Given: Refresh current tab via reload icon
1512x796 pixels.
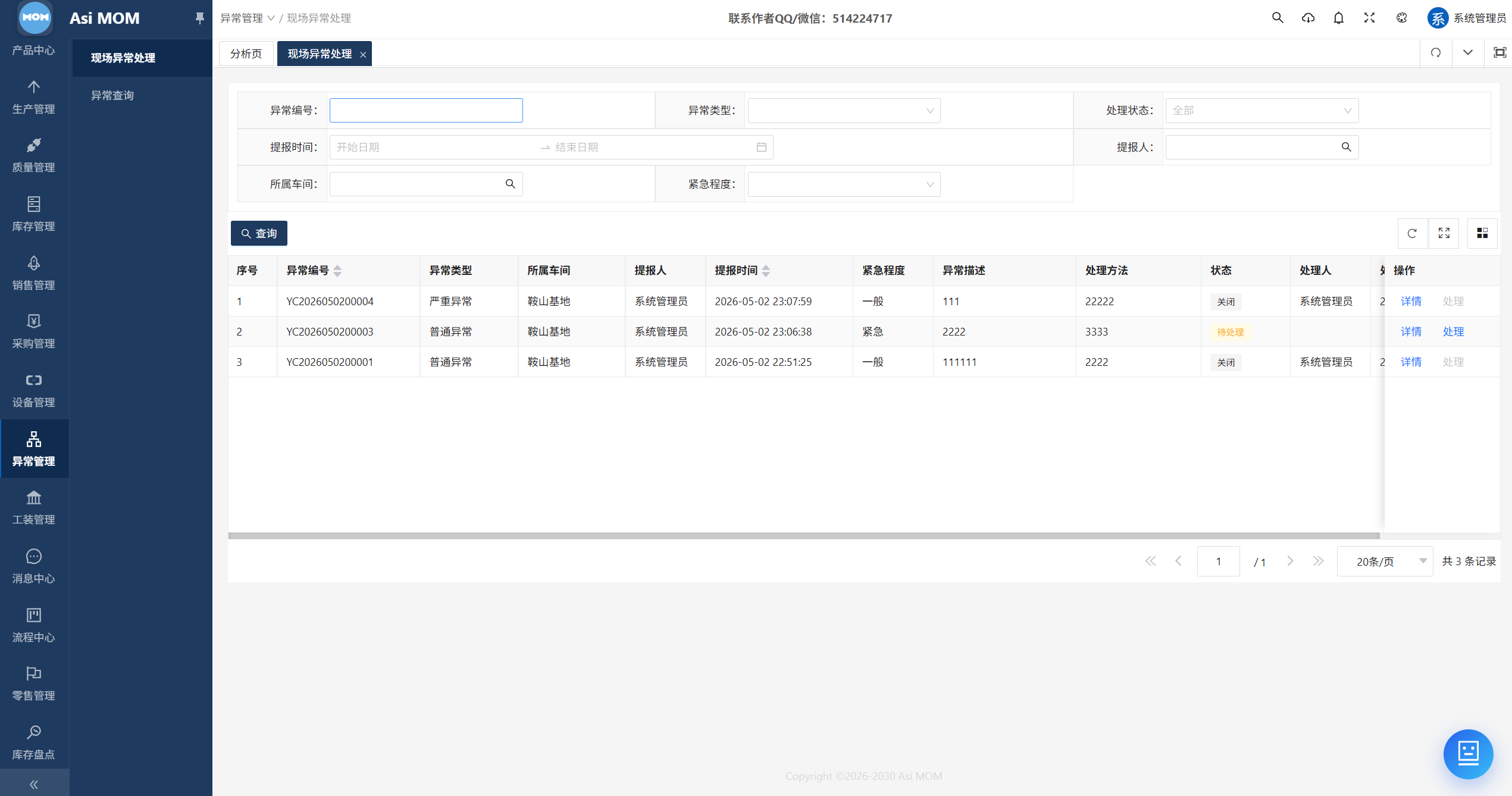Looking at the screenshot, I should click(1436, 53).
